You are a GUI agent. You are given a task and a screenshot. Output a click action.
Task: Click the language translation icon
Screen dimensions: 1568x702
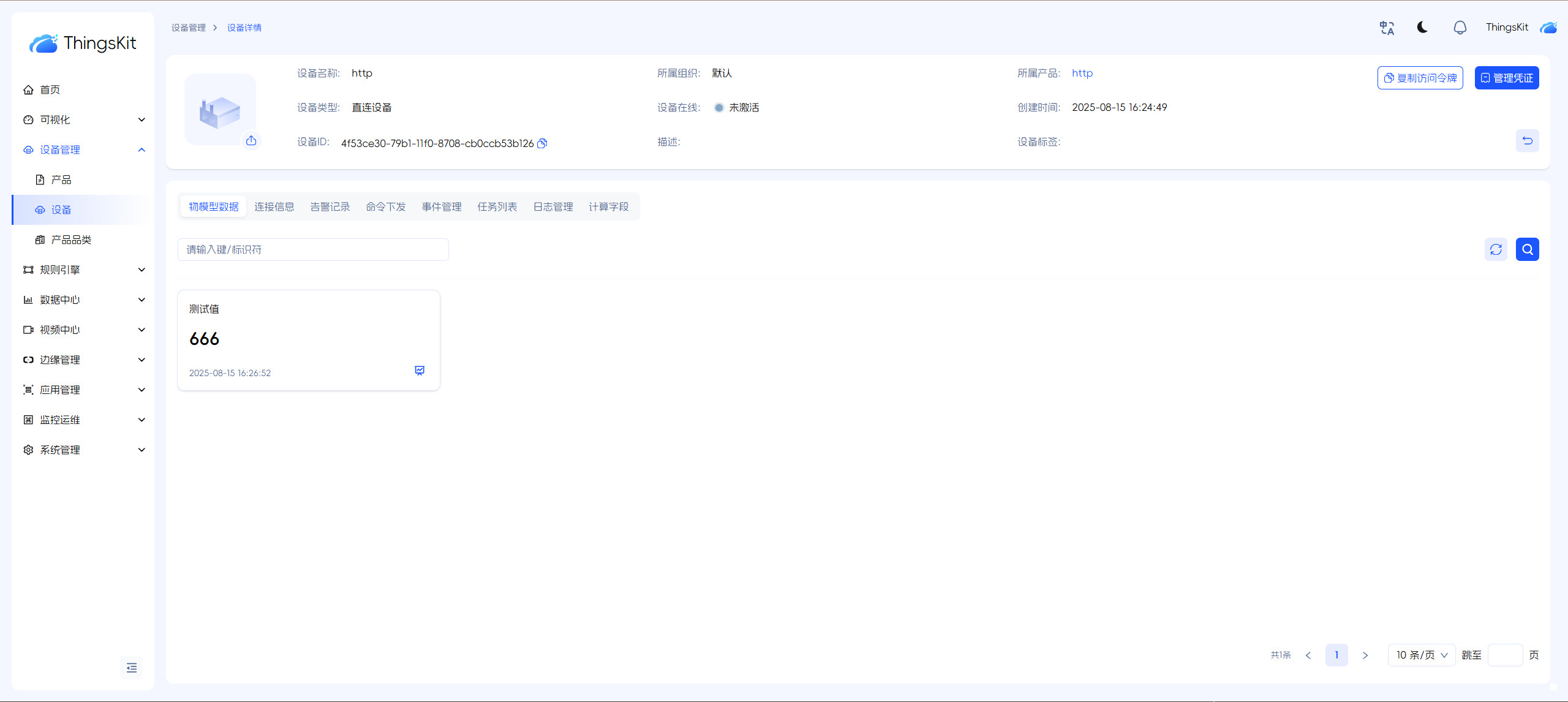coord(1387,28)
